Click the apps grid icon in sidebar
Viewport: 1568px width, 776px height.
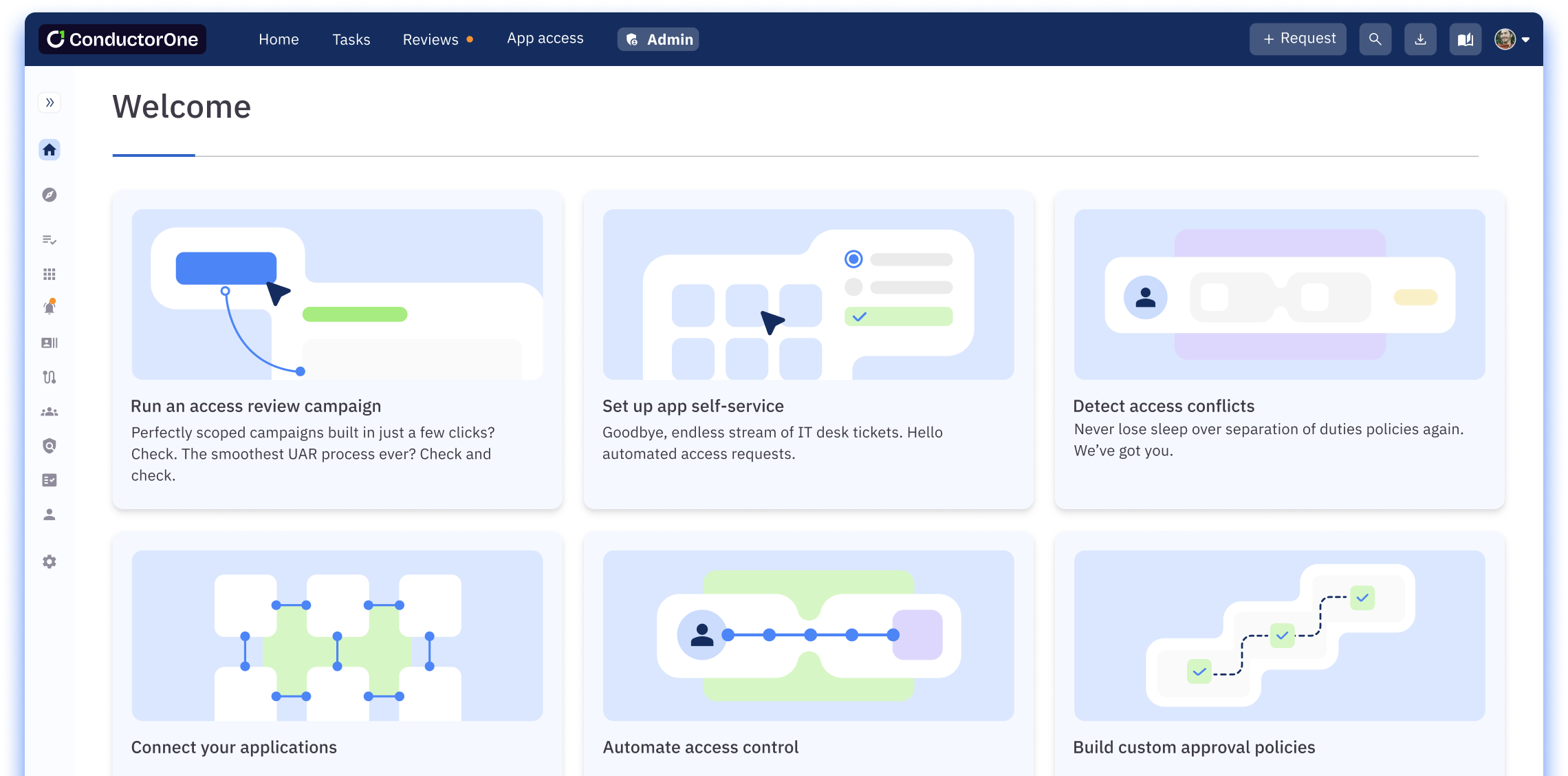click(x=49, y=274)
